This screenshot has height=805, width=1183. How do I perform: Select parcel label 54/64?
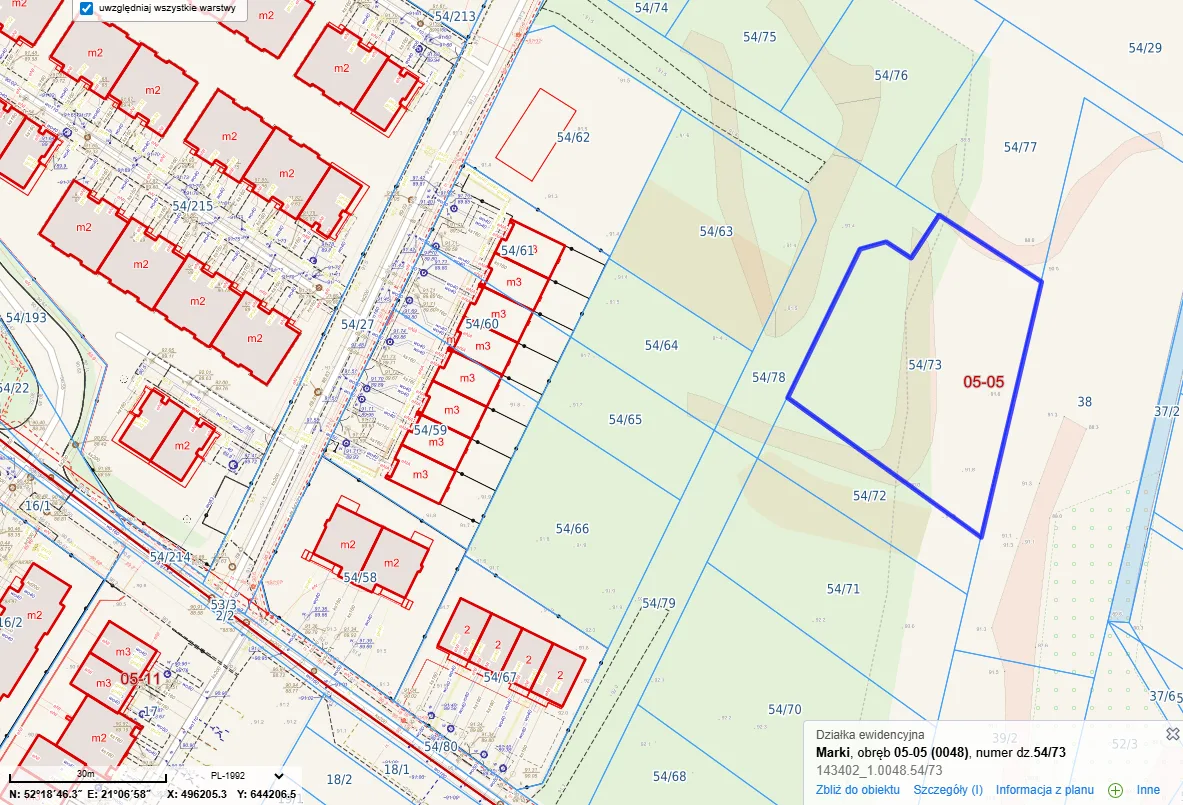pyautogui.click(x=661, y=346)
